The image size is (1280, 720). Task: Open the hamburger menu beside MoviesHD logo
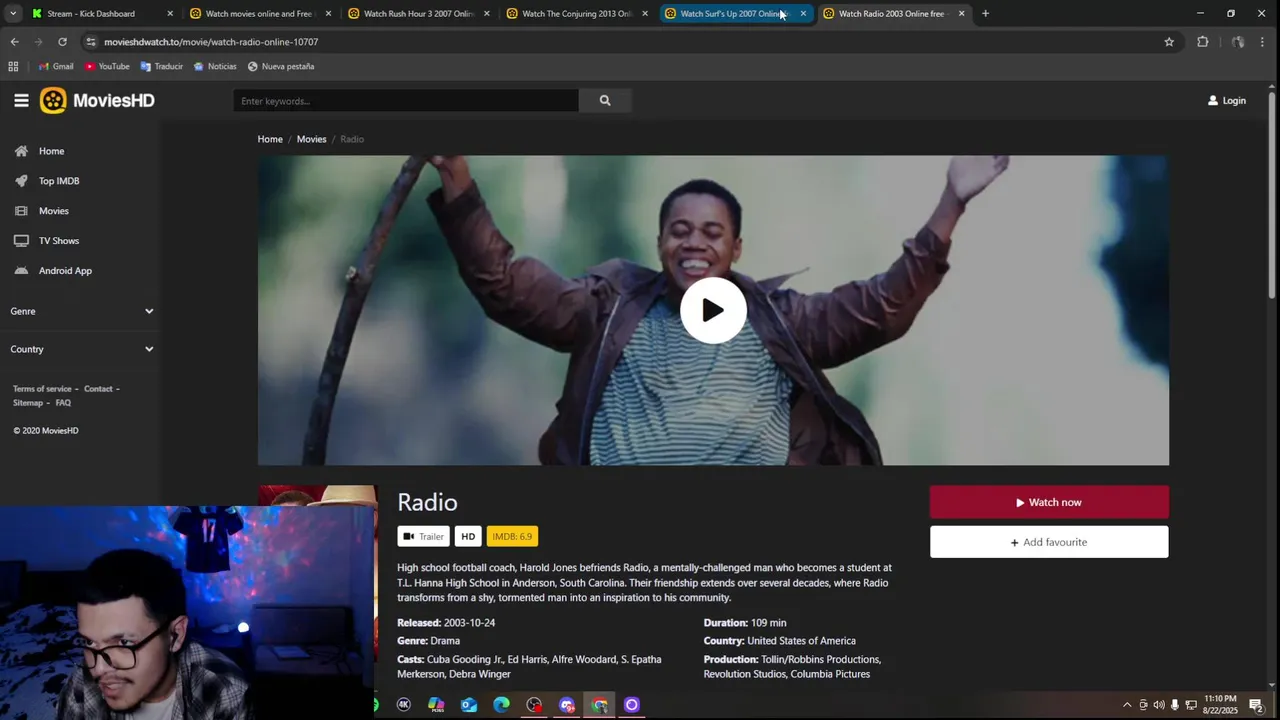coord(21,100)
